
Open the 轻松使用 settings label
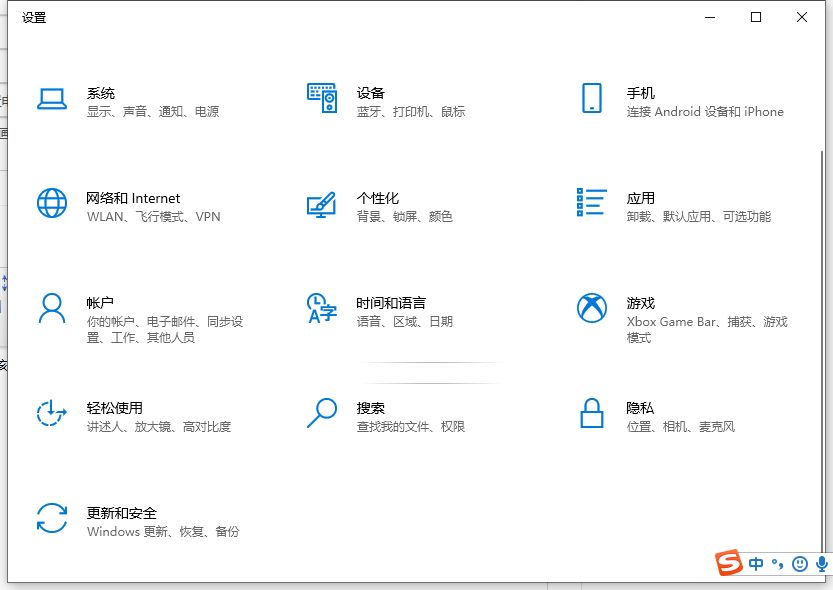coord(115,408)
